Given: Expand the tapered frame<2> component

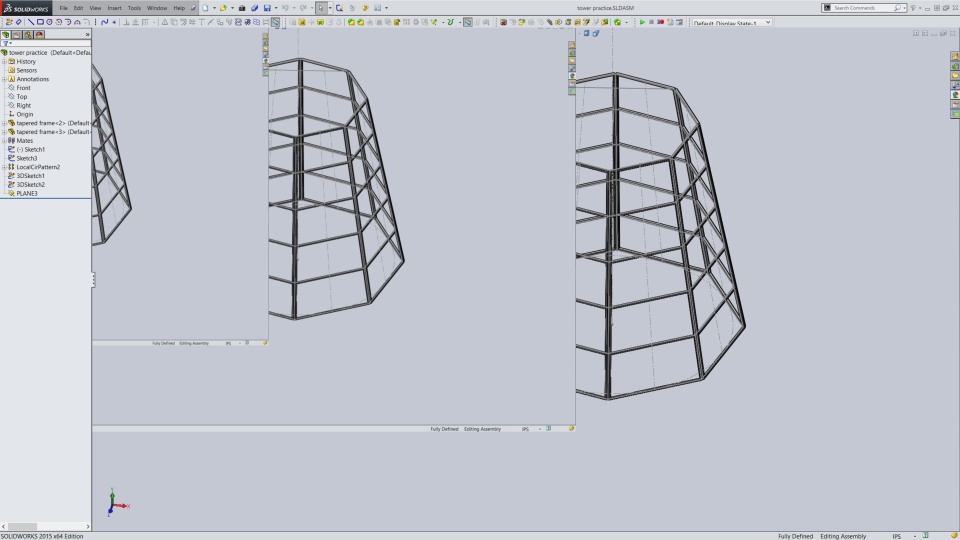Looking at the screenshot, I should [x=4, y=123].
